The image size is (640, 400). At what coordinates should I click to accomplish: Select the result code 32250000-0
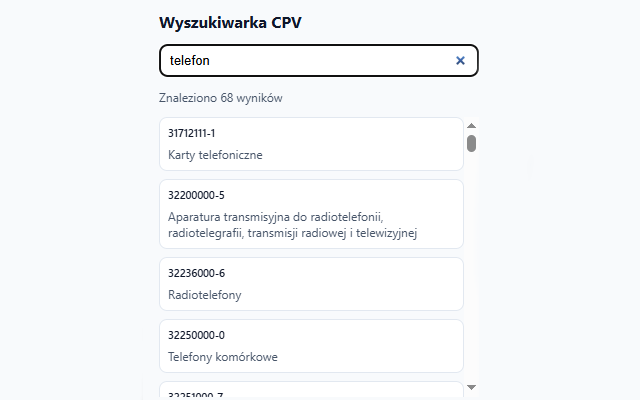pos(196,335)
